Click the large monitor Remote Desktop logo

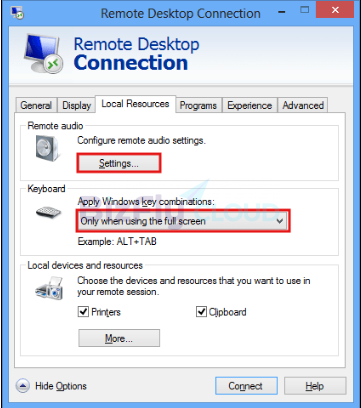pos(43,53)
